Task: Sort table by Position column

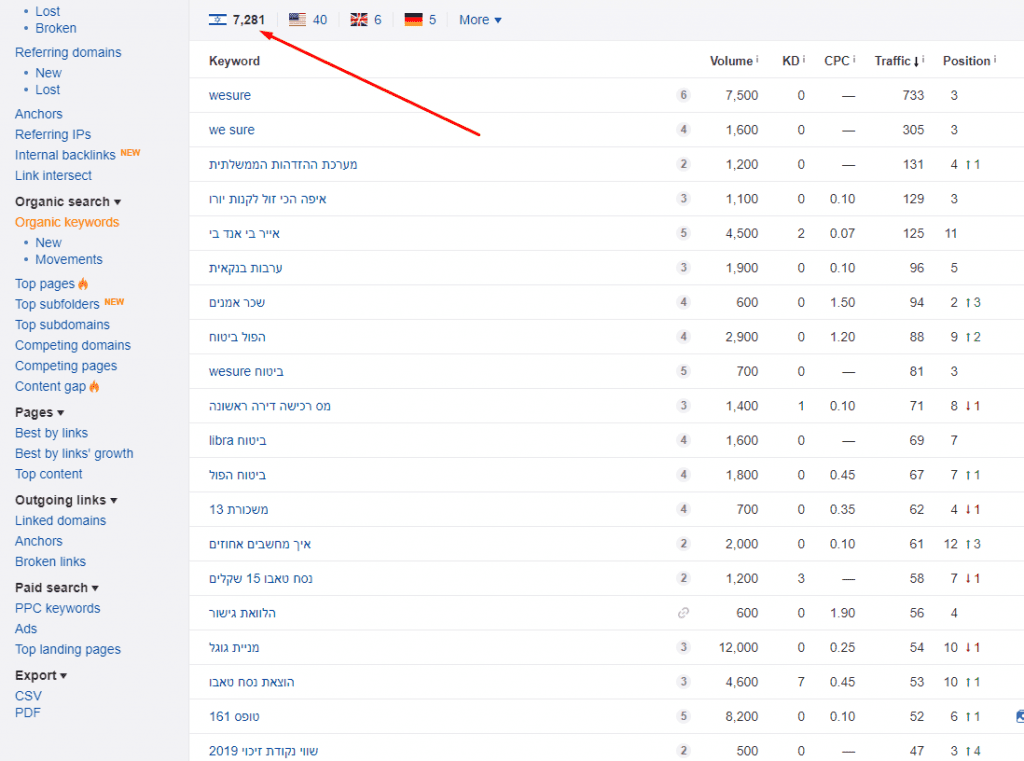Action: pos(967,61)
